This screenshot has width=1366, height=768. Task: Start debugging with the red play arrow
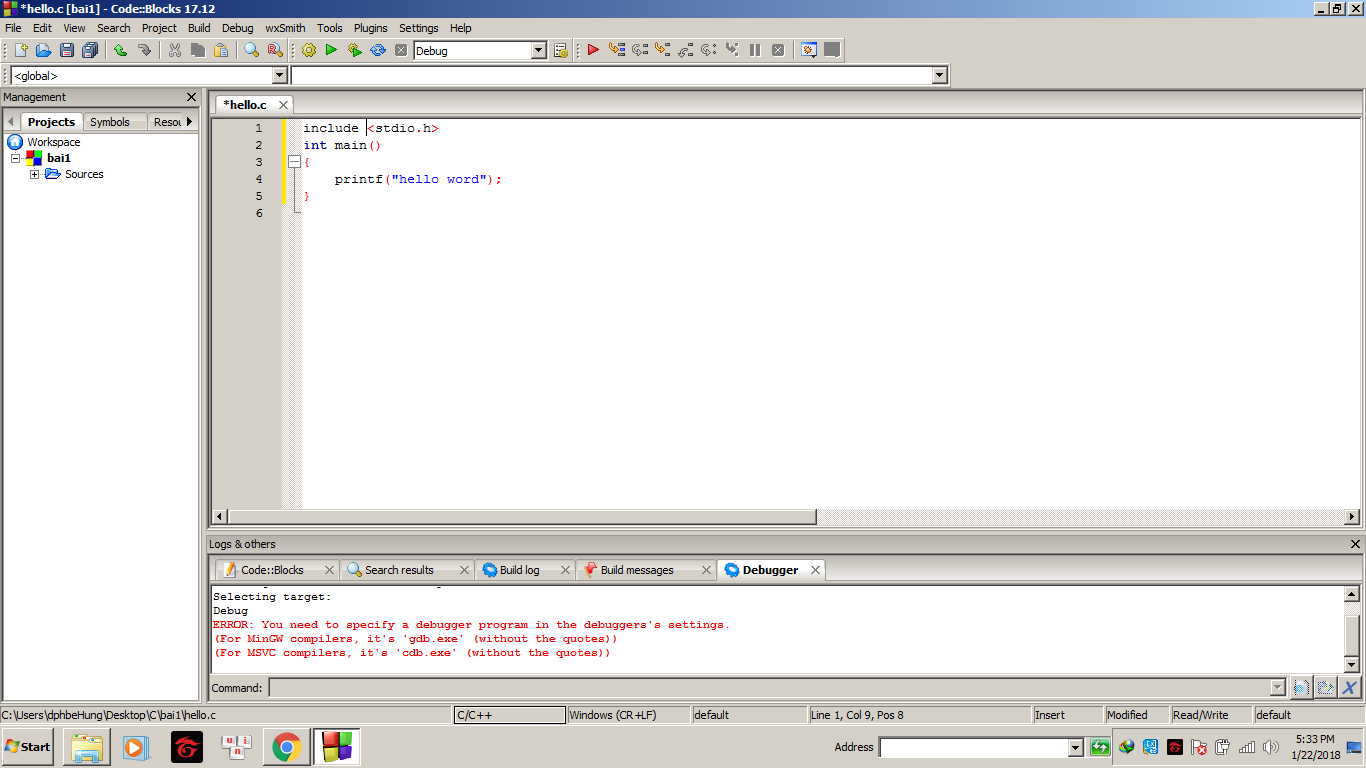coord(593,50)
